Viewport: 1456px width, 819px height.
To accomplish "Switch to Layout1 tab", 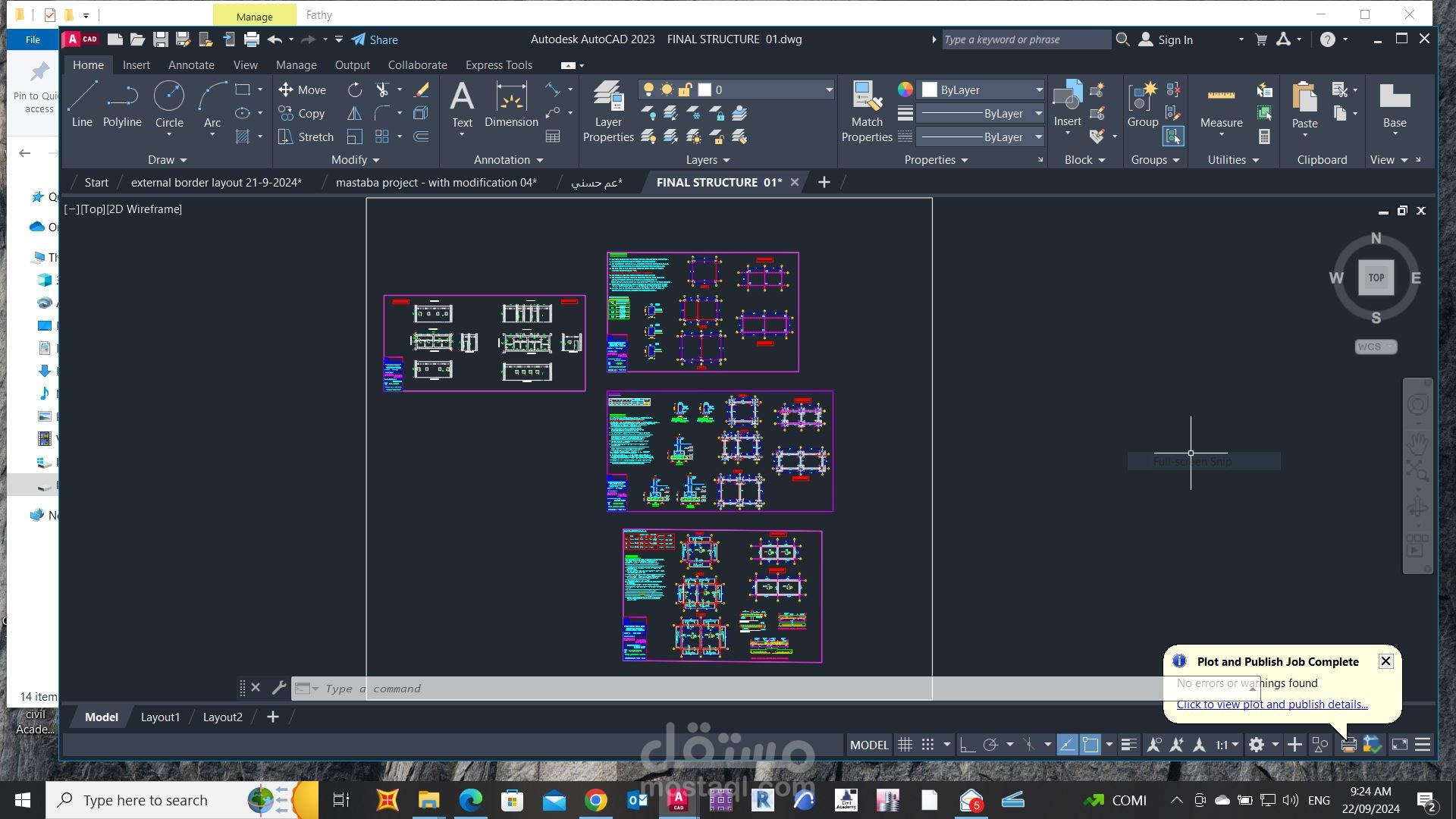I will click(160, 717).
